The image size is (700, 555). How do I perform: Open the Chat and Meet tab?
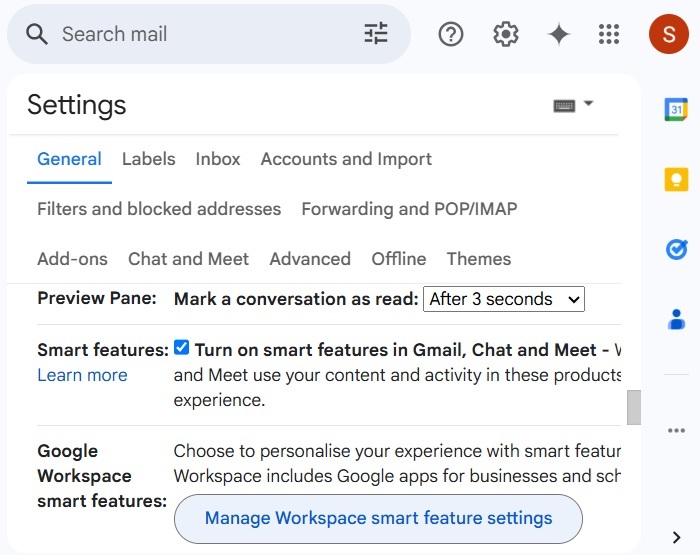[x=188, y=259]
